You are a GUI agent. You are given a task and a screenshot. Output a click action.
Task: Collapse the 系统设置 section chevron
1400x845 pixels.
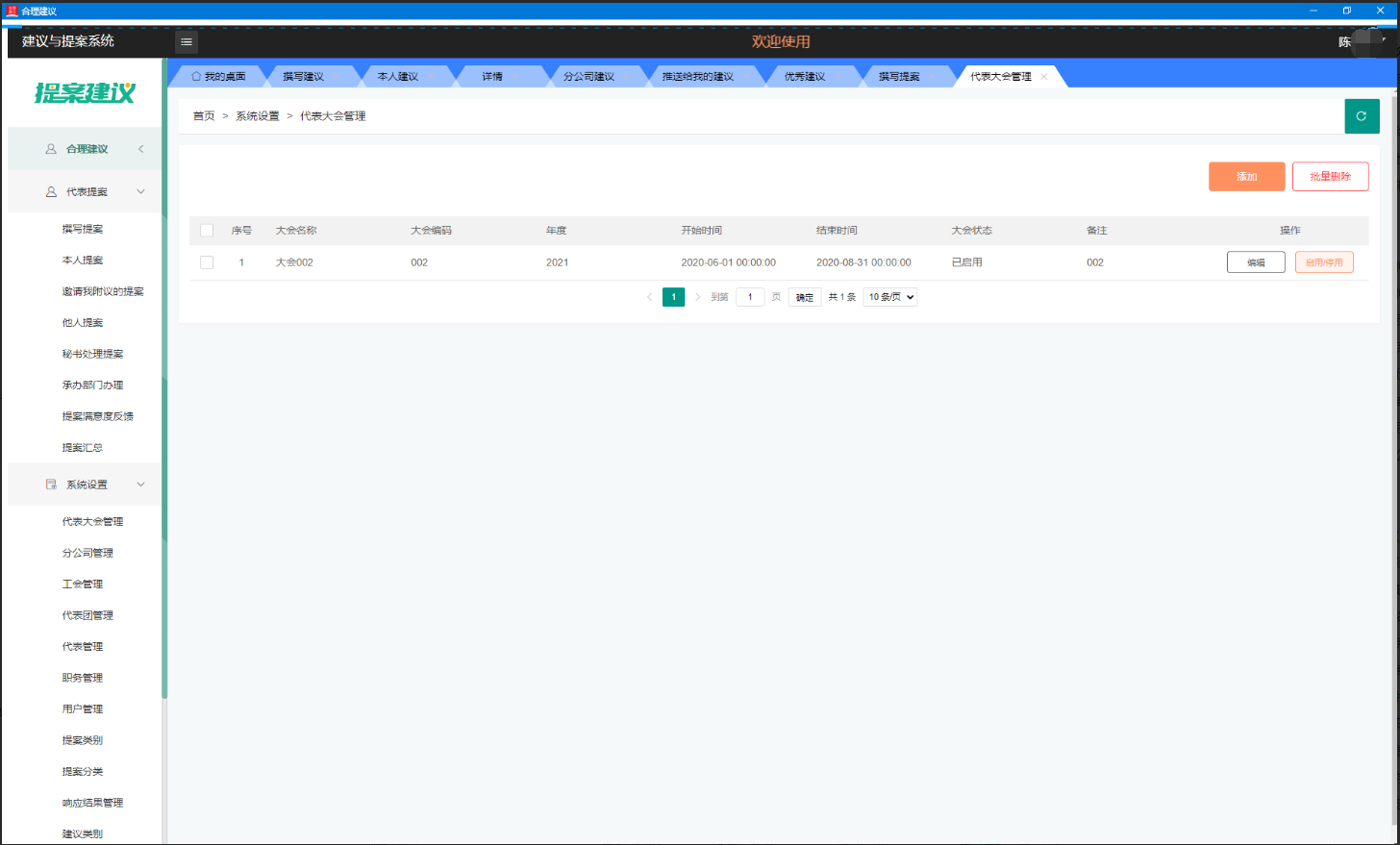pos(141,485)
